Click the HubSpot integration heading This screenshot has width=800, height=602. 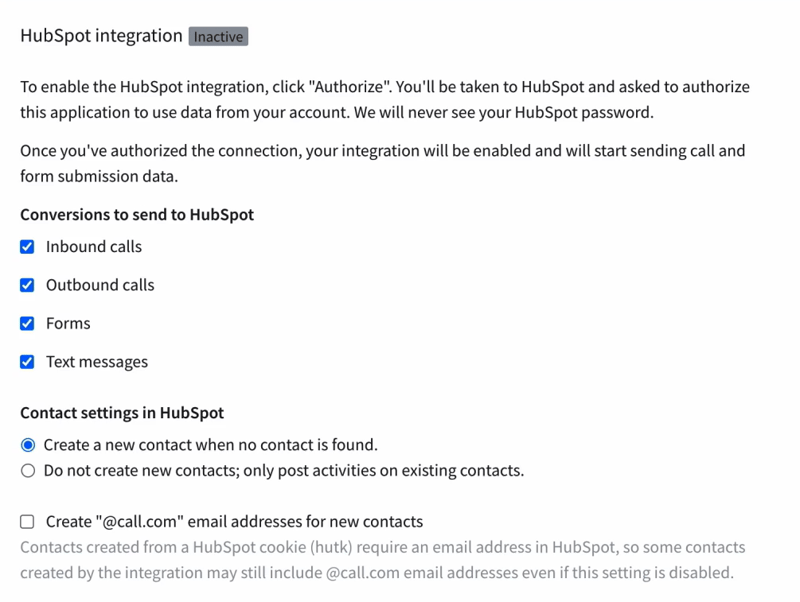[x=92, y=35]
